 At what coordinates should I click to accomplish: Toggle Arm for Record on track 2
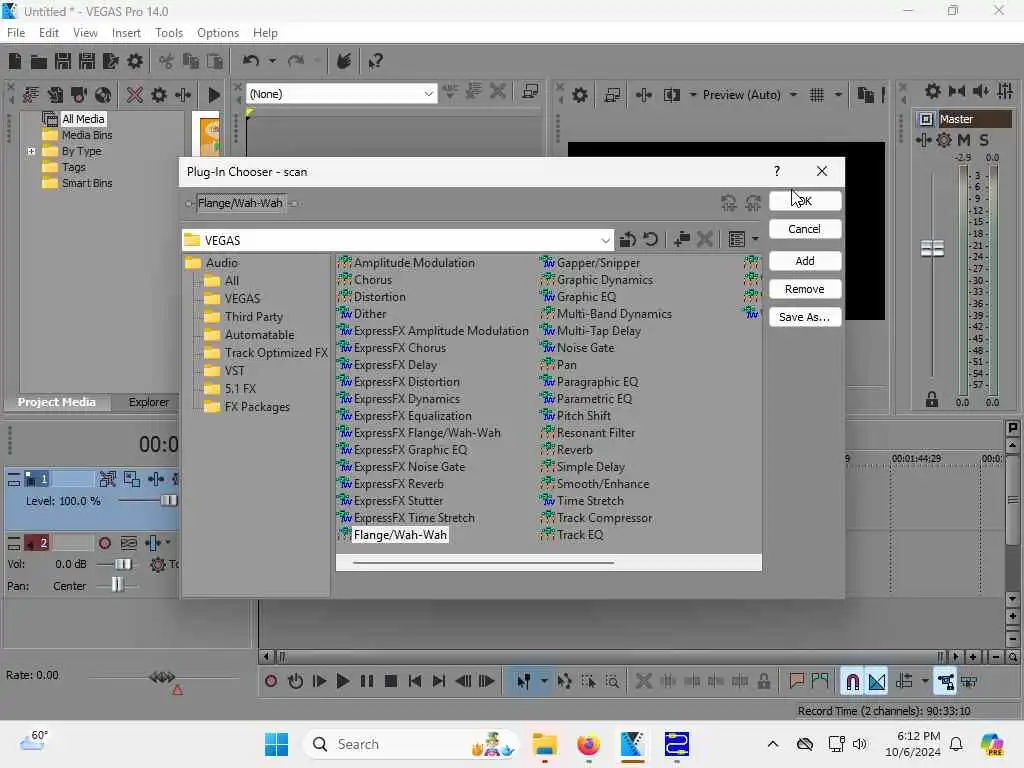point(104,543)
